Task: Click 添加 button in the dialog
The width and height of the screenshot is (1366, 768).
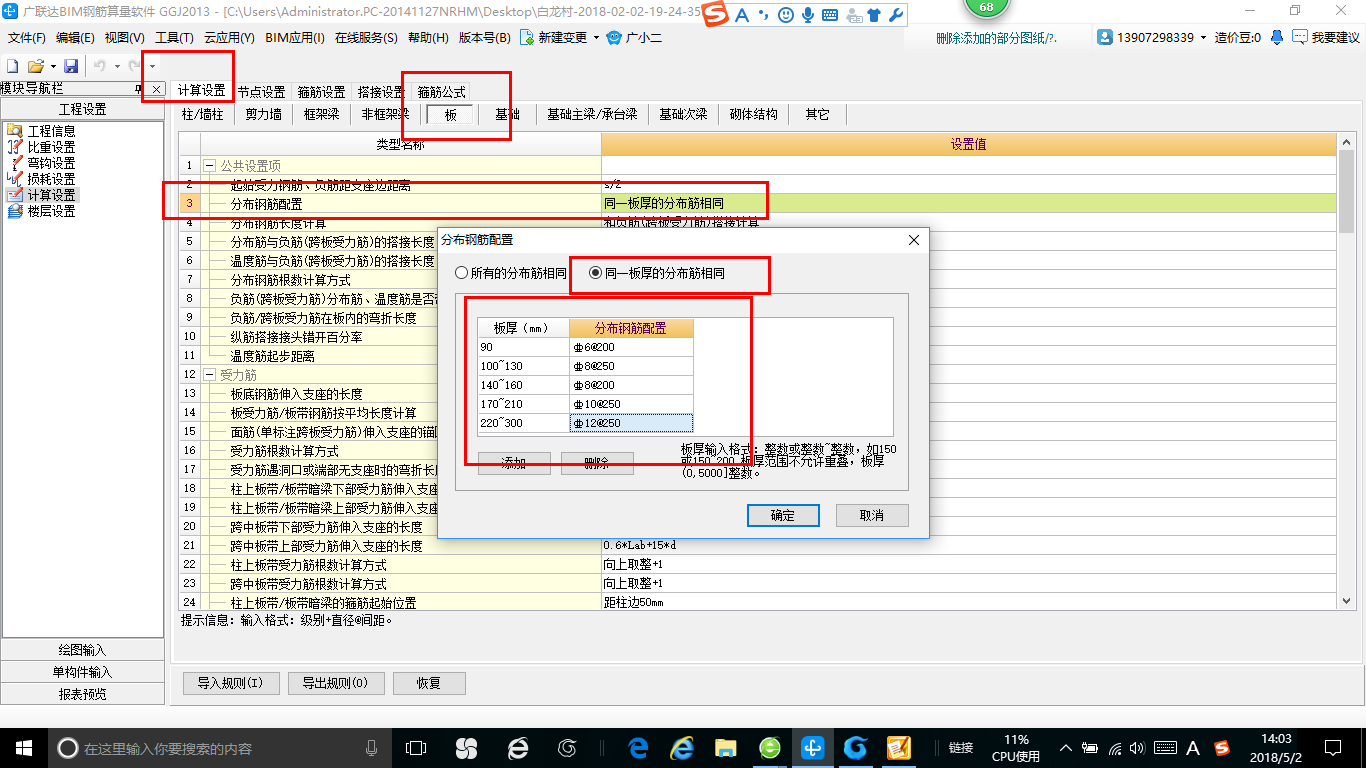Action: coord(514,463)
